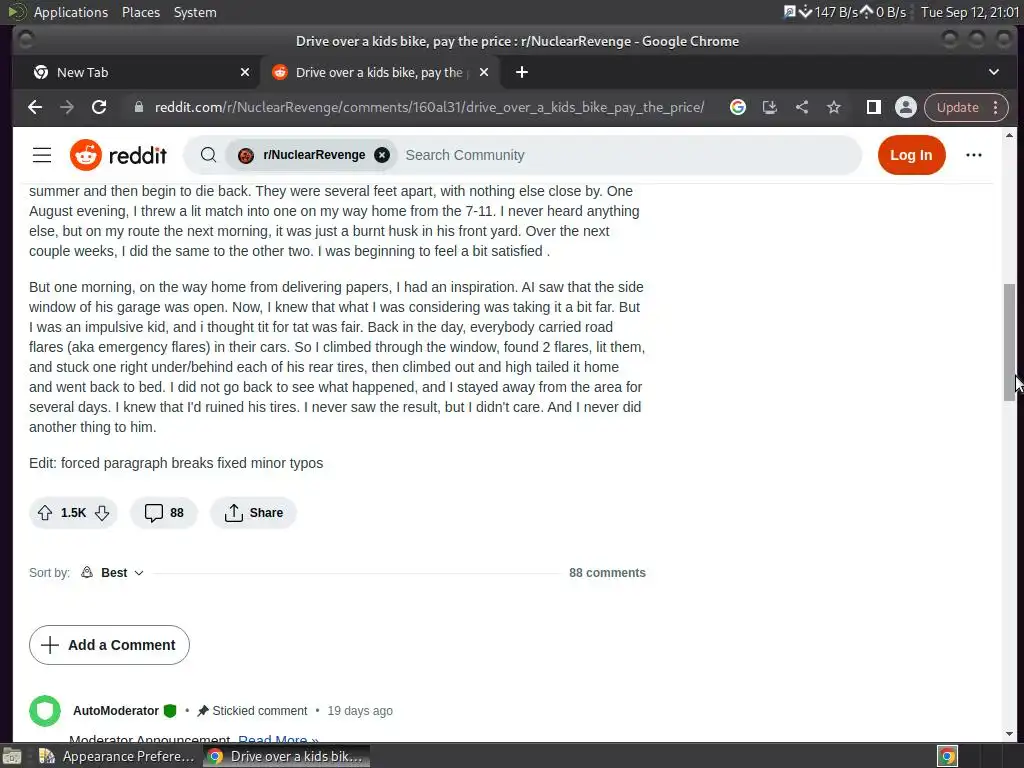Remove the r/NuclearRevenge search filter chip
Viewport: 1024px width, 768px height.
pyautogui.click(x=382, y=155)
